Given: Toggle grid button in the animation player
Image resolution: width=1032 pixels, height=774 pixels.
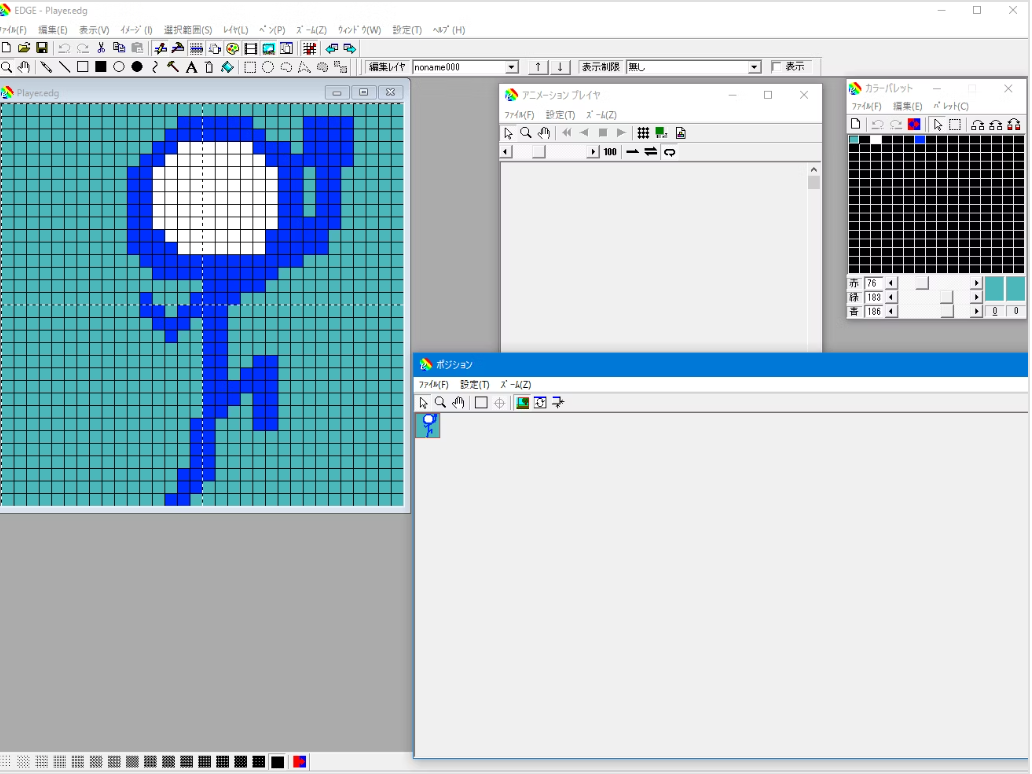Looking at the screenshot, I should point(643,133).
